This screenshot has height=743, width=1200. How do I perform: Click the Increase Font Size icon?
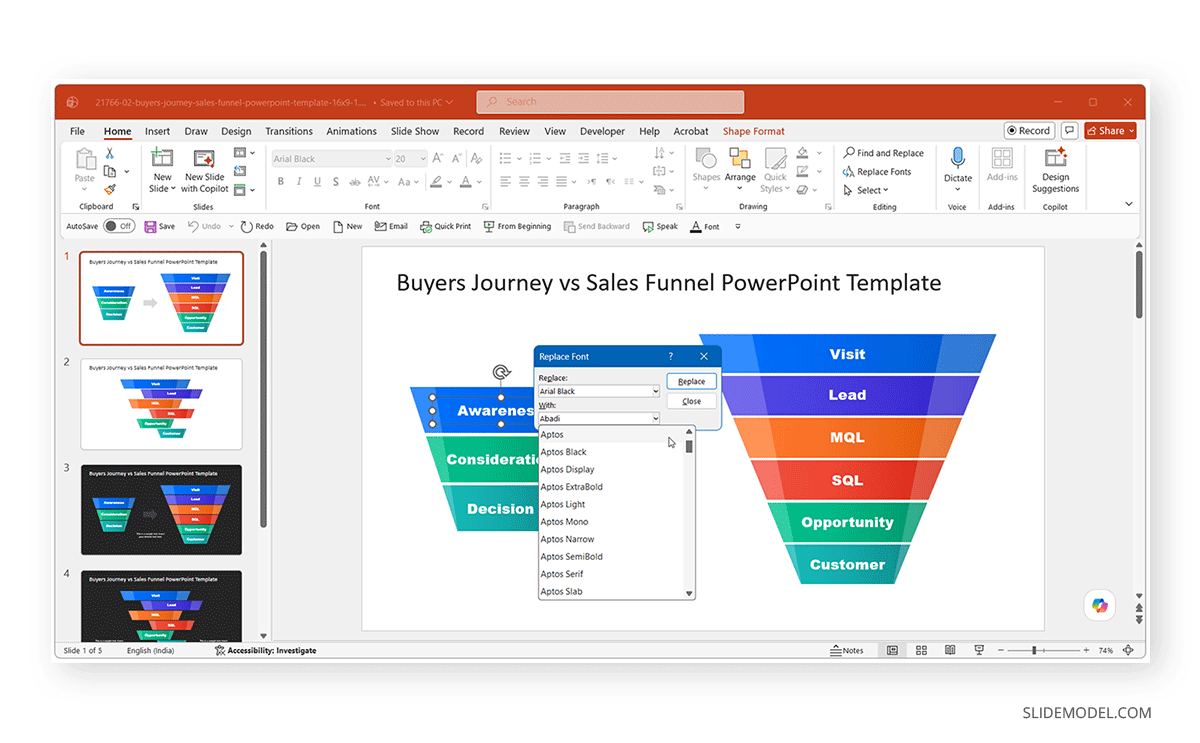(x=437, y=158)
